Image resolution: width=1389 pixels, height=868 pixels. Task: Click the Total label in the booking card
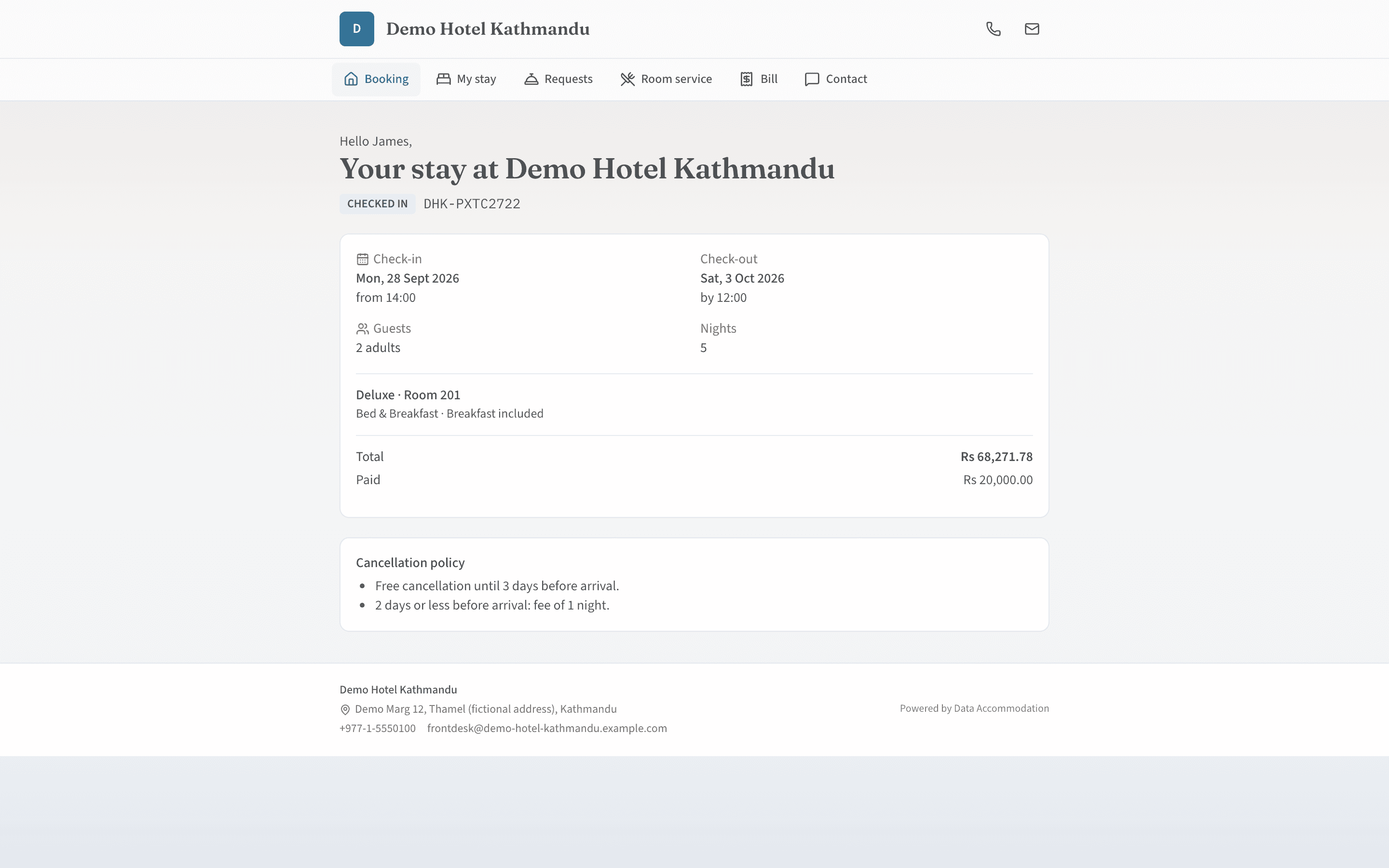(x=369, y=457)
